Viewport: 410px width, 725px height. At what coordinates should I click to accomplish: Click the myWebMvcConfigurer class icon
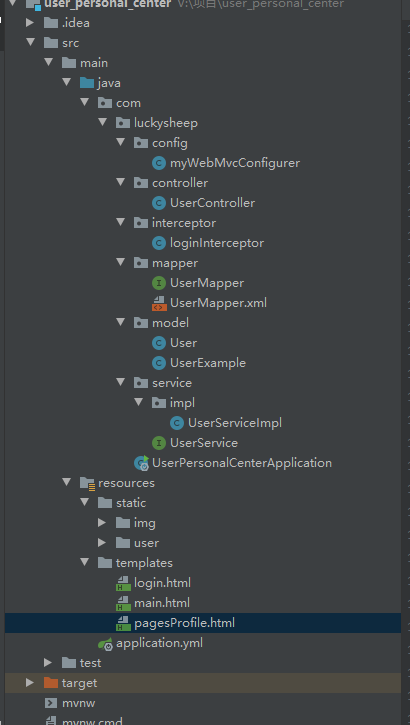point(159,163)
